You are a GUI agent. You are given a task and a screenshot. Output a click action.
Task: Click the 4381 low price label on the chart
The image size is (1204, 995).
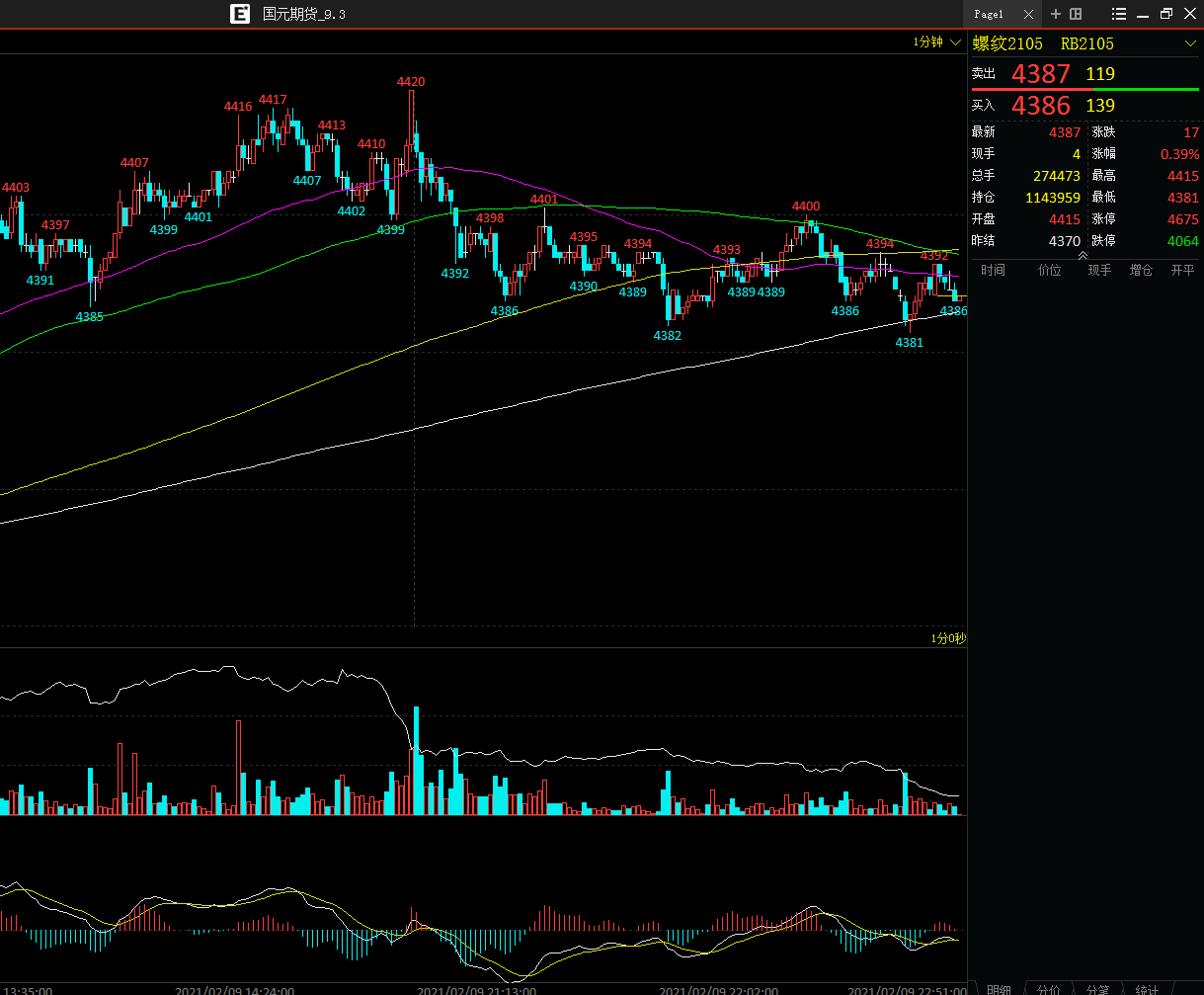coord(910,342)
